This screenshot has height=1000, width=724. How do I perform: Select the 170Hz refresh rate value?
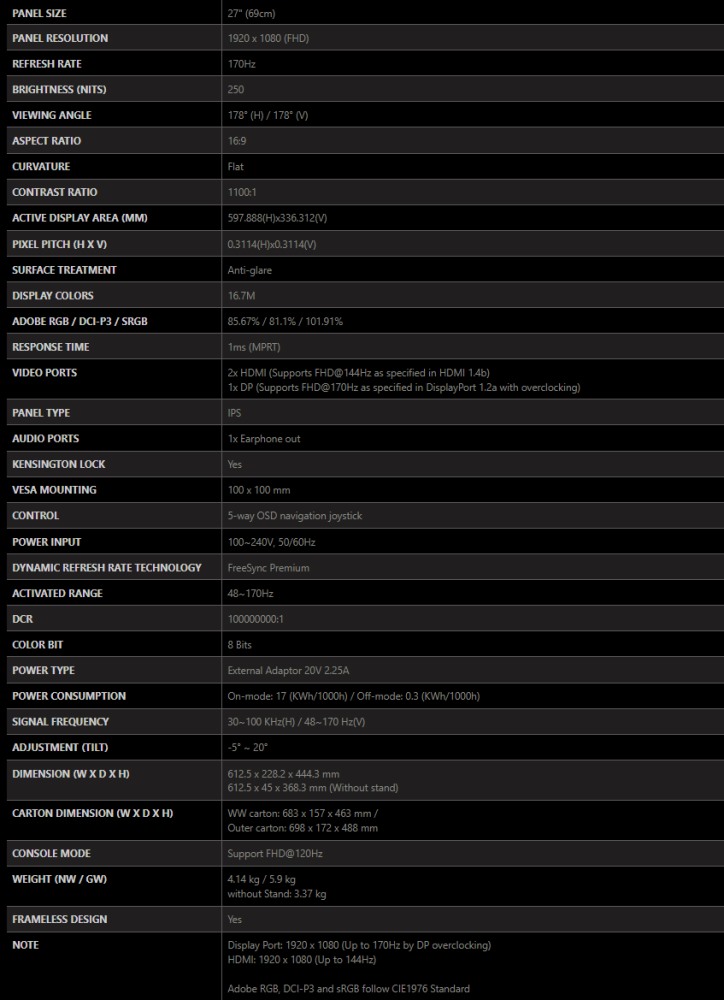click(242, 64)
